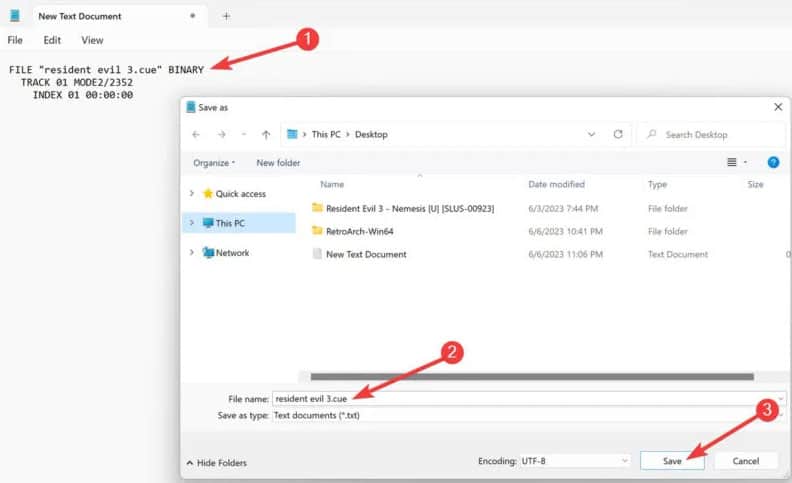Screen dimensions: 792x483
Task: Change the view layout icon
Action: tap(731, 162)
